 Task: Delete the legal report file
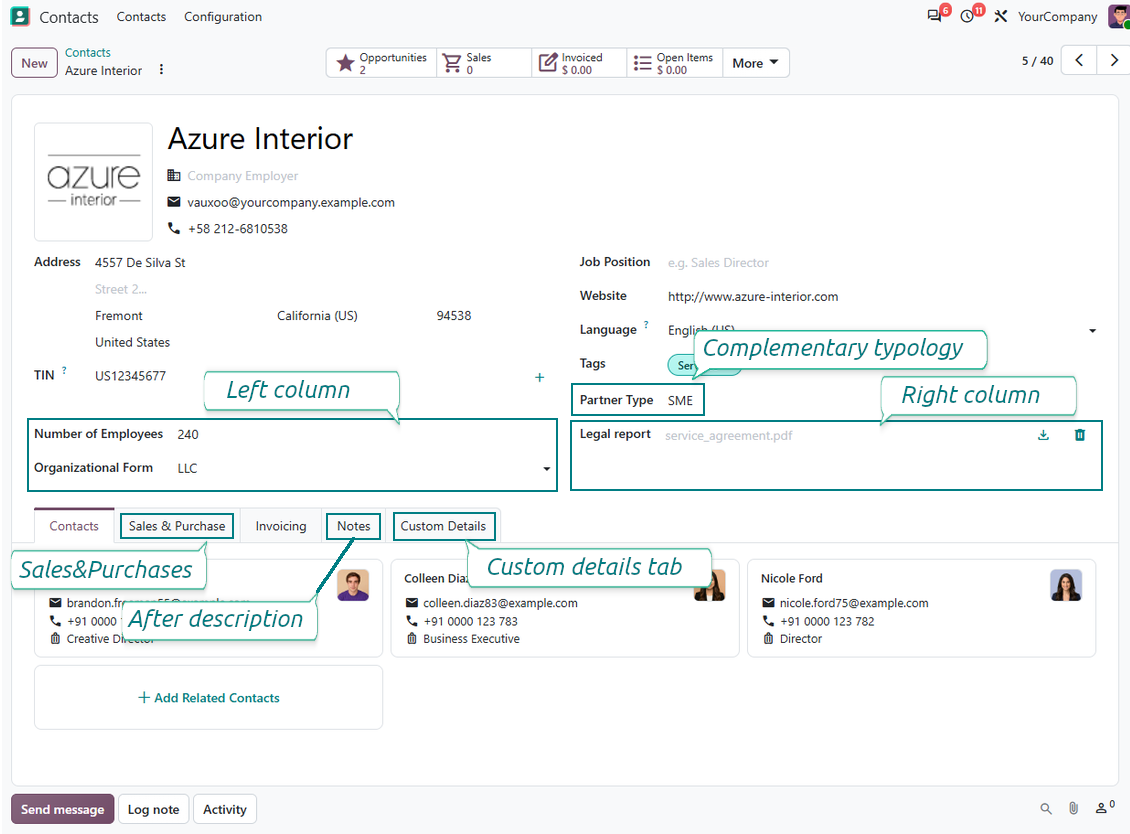1080,435
